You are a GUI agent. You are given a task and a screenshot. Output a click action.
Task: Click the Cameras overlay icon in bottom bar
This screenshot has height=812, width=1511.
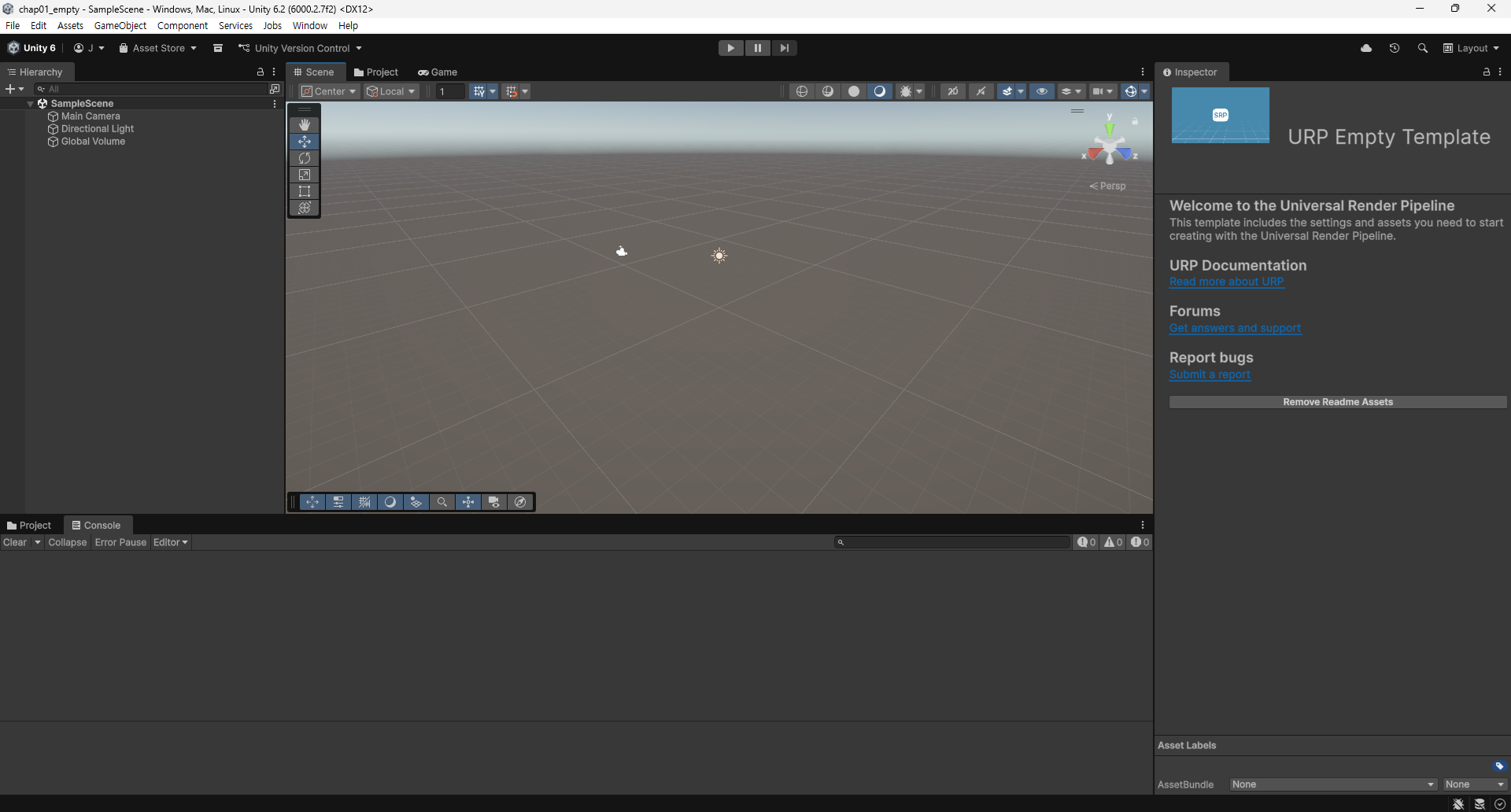tap(494, 502)
